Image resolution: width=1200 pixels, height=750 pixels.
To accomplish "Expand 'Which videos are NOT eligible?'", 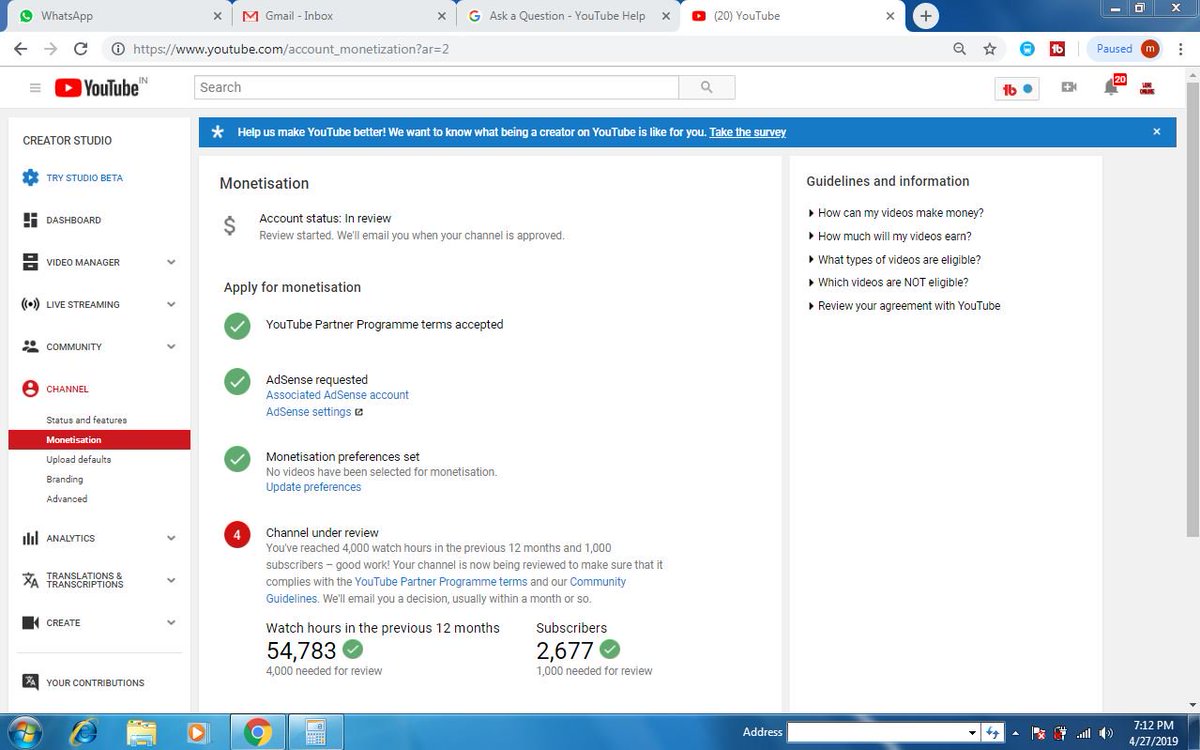I will pos(887,283).
